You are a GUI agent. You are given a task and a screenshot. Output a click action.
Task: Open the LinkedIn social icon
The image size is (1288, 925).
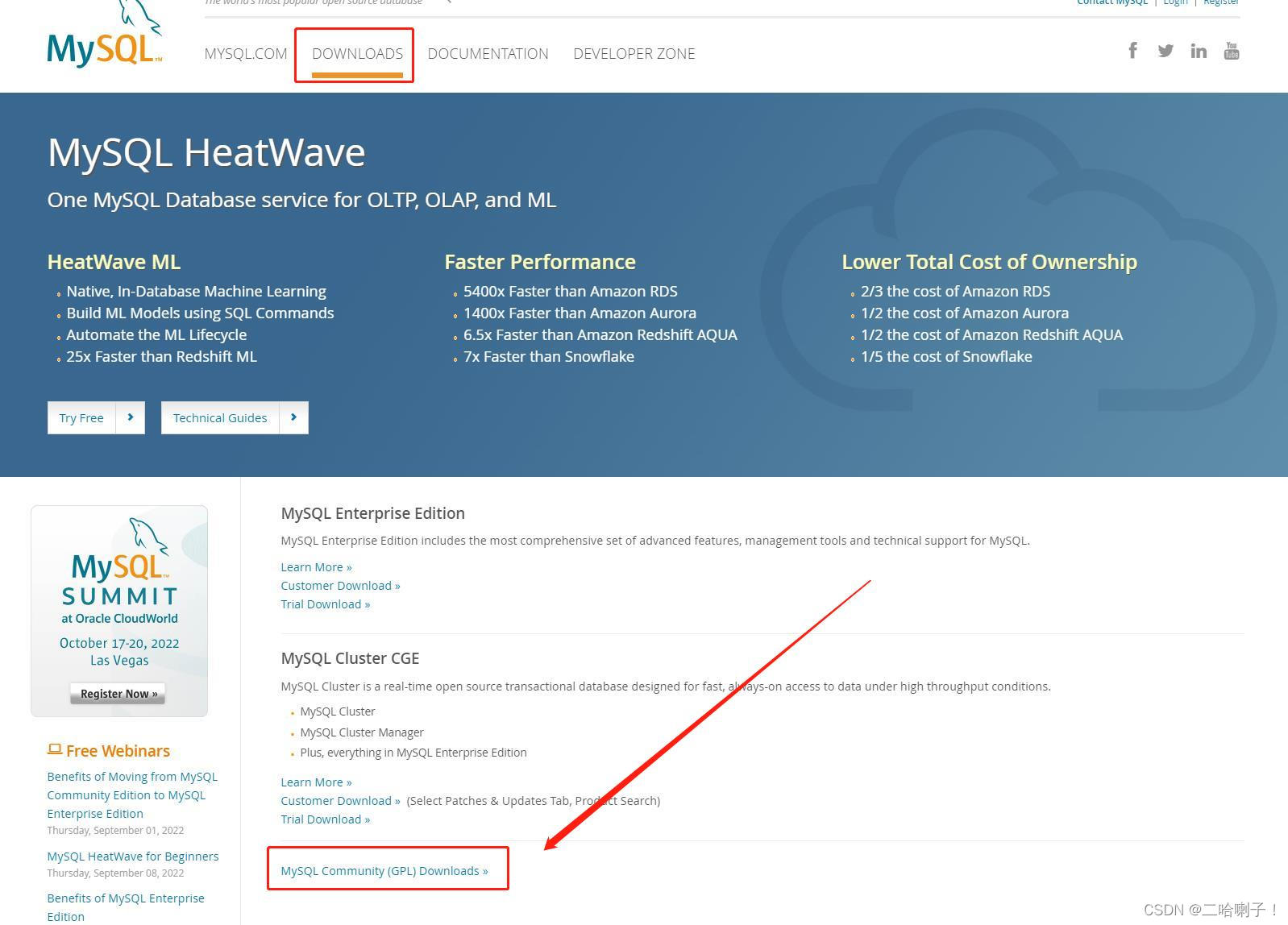[x=1199, y=51]
